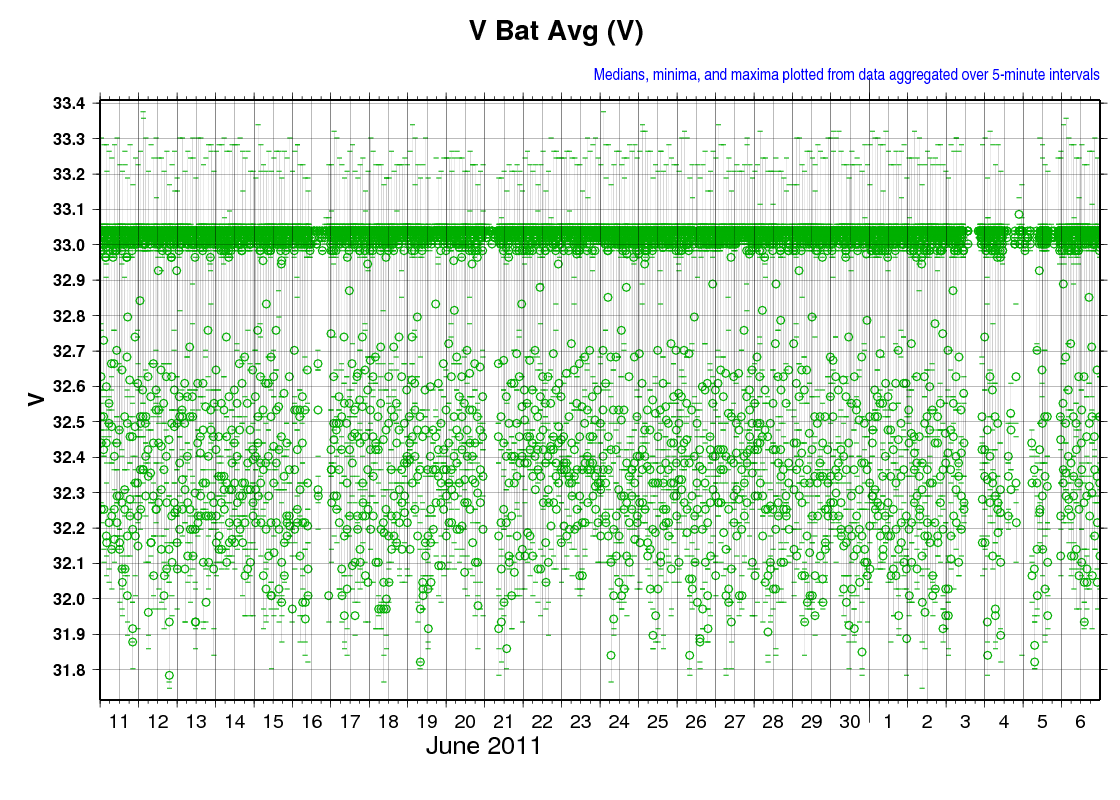Click the y-axis unit label V
This screenshot has height=800, width=1120.
click(36, 399)
